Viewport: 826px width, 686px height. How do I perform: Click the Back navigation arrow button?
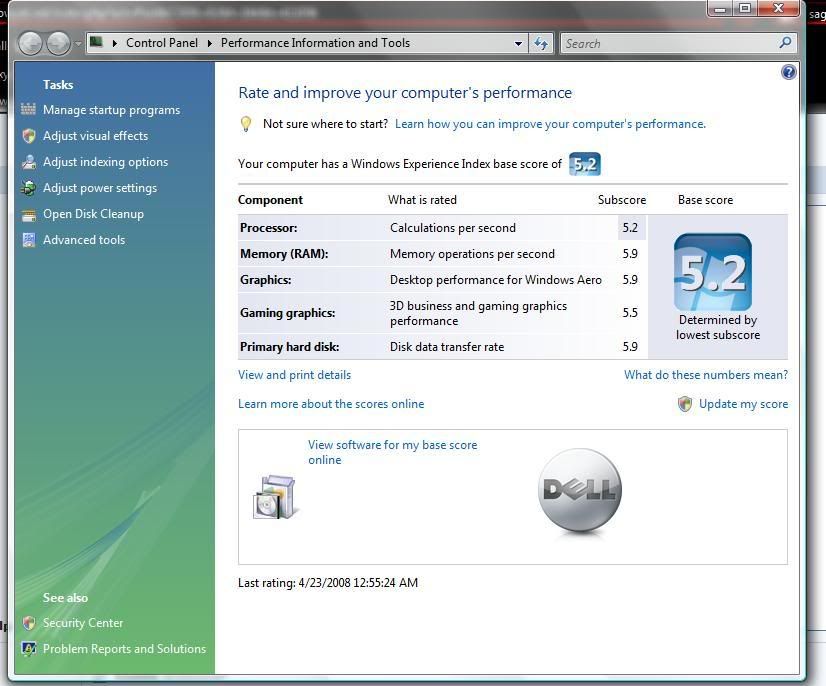(x=31, y=43)
